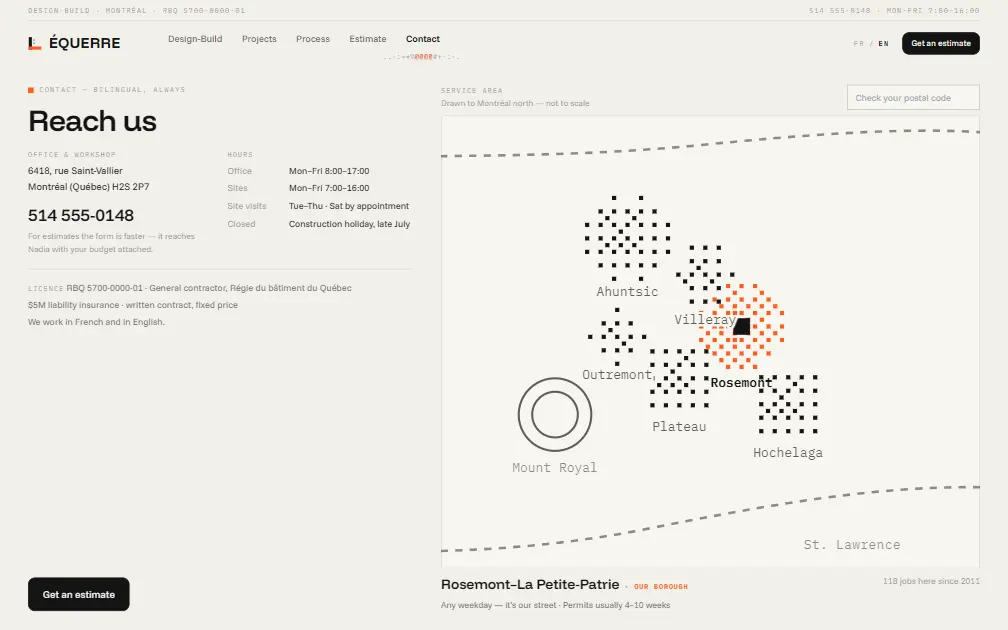Click the Outremont map label

pyautogui.click(x=617, y=375)
